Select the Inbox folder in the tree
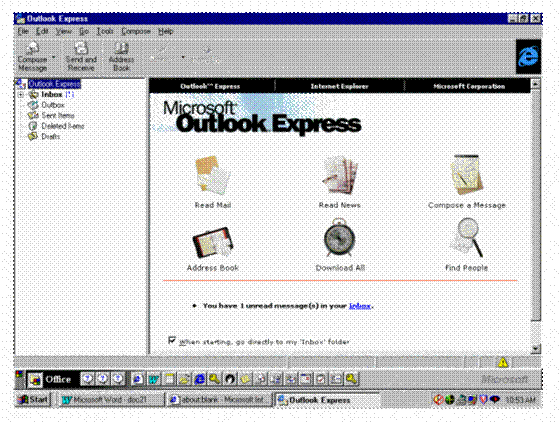Viewport: 559px width, 422px height. pos(52,94)
